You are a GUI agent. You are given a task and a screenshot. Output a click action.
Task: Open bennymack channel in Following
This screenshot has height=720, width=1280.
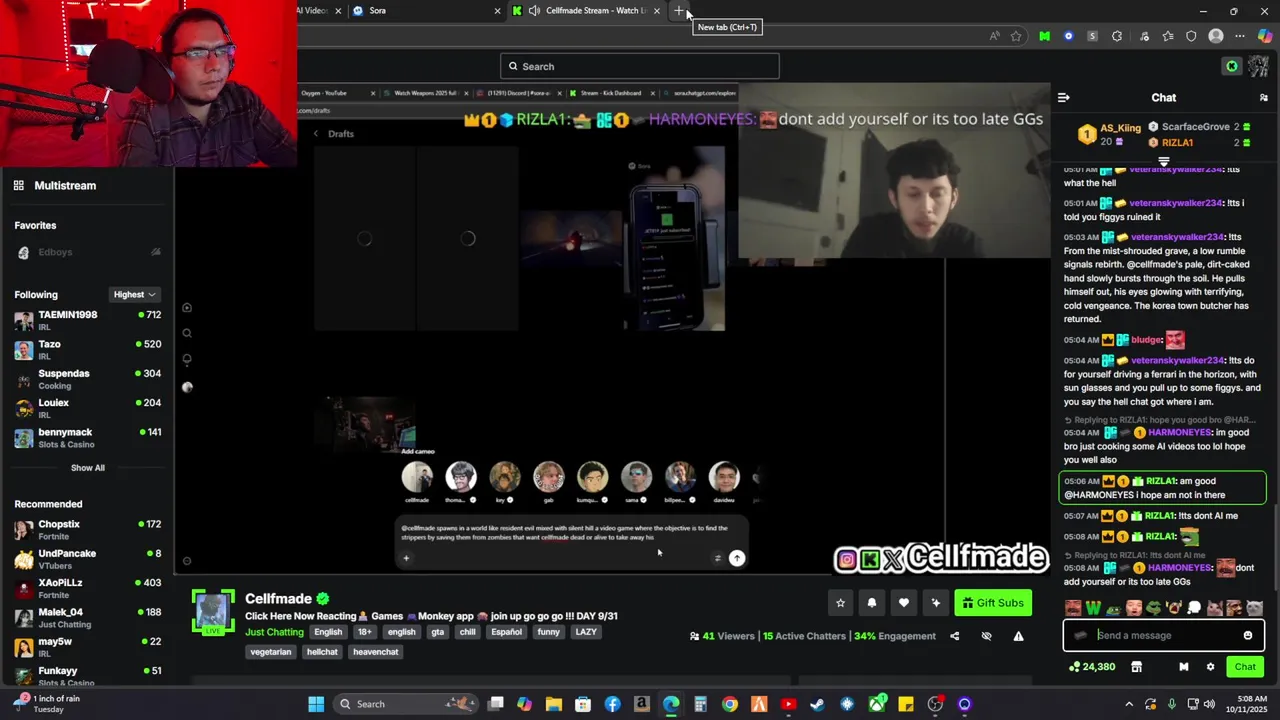(88, 438)
